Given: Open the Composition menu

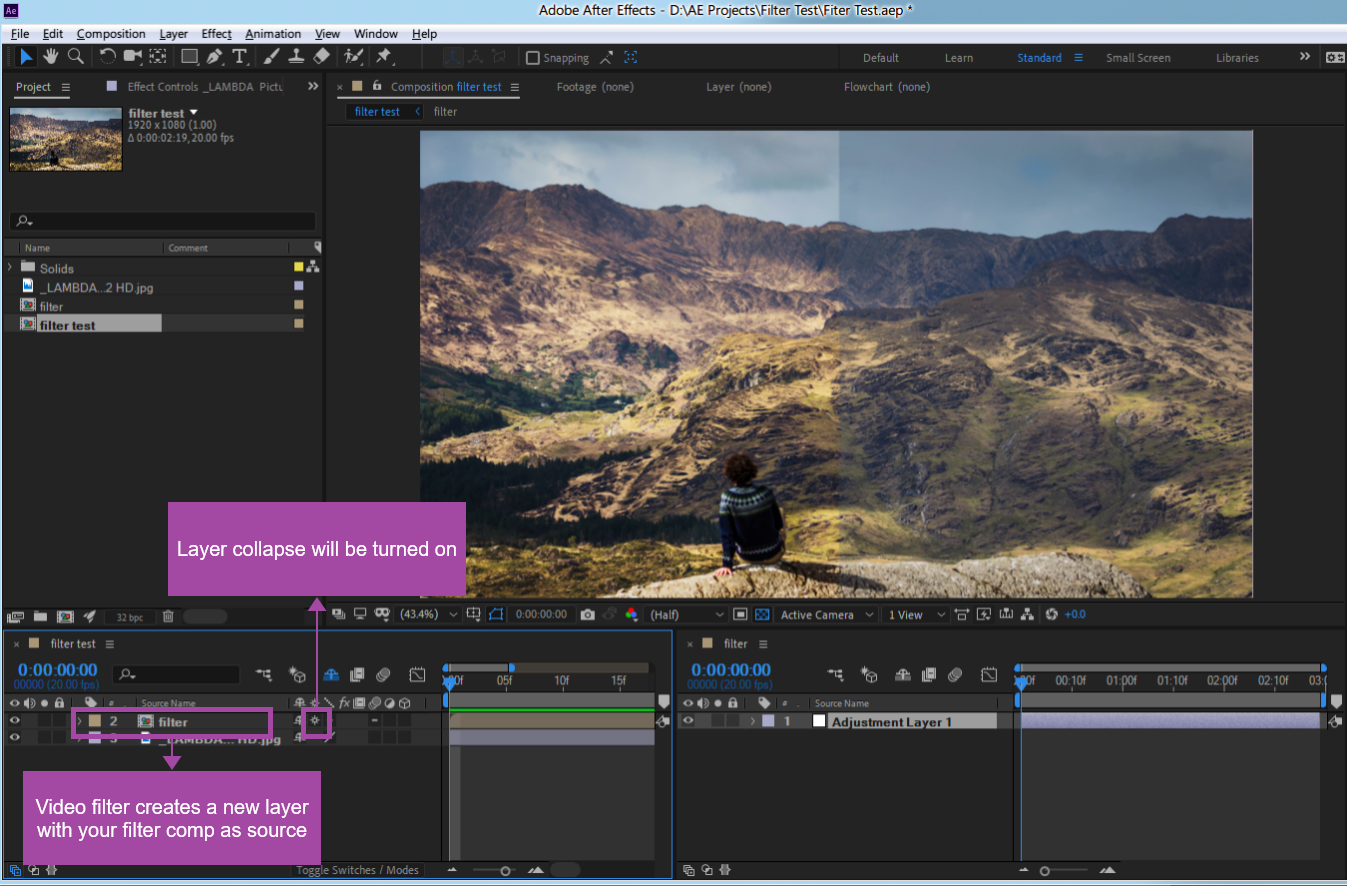Looking at the screenshot, I should (x=111, y=34).
